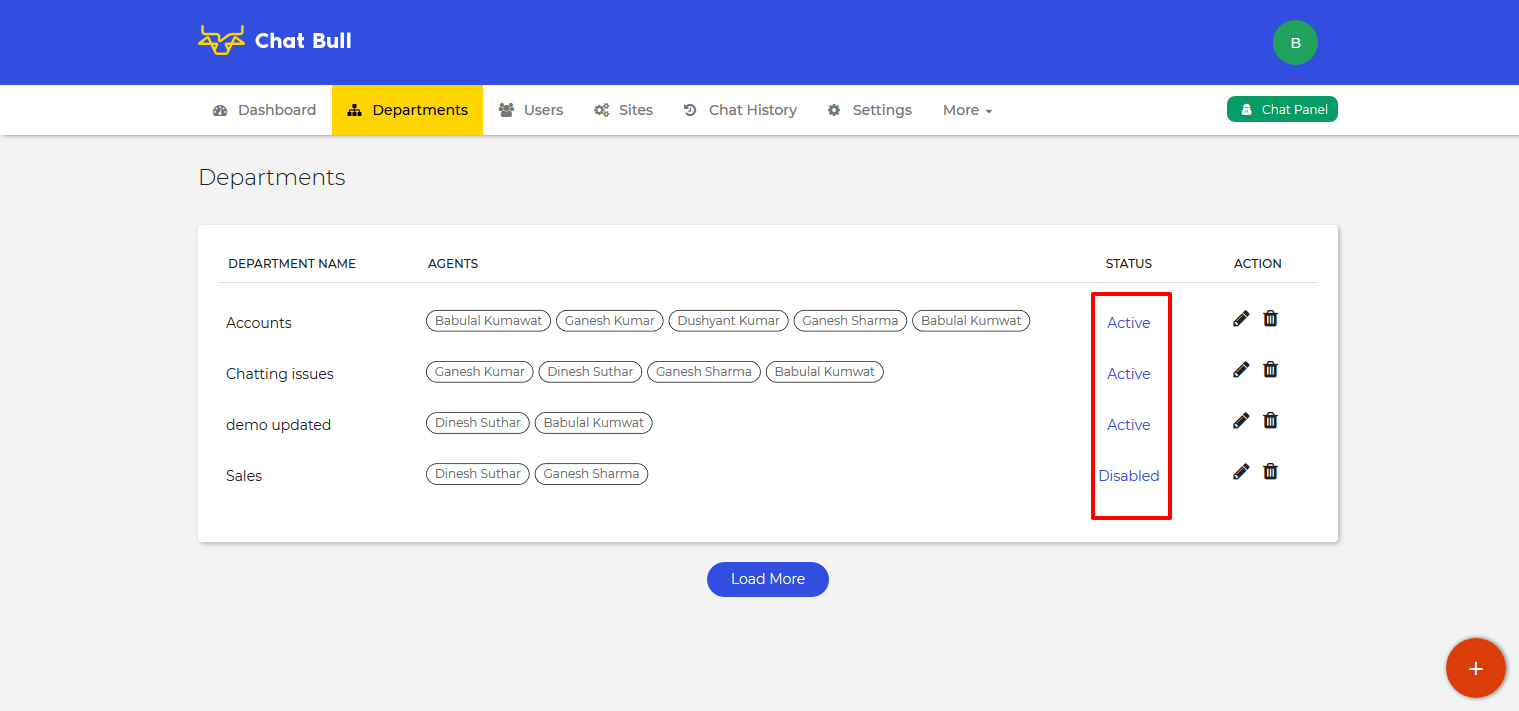Delete the Accounts department via trash icon

1270,319
